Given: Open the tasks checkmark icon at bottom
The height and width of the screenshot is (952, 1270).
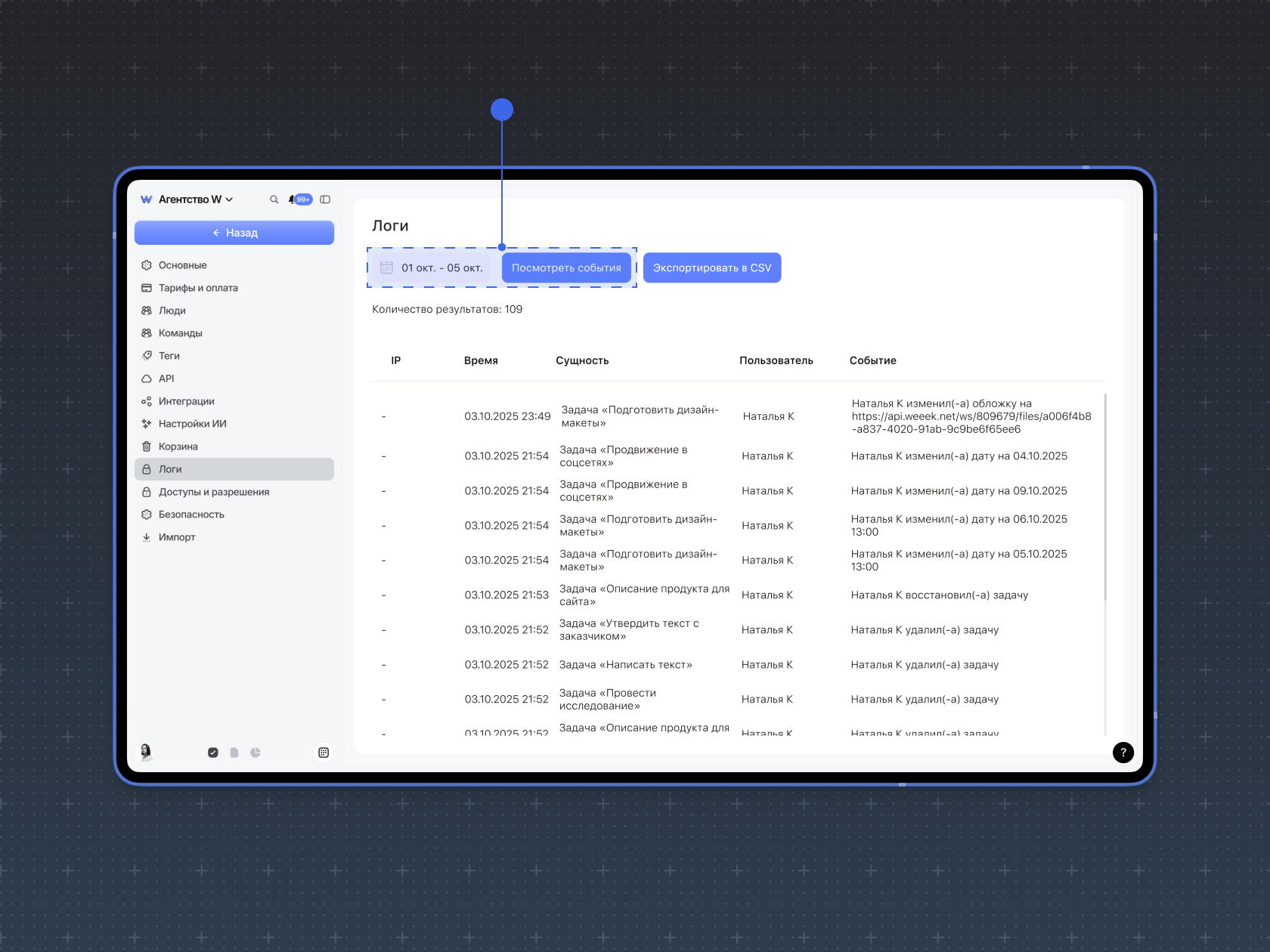Looking at the screenshot, I should click(213, 753).
